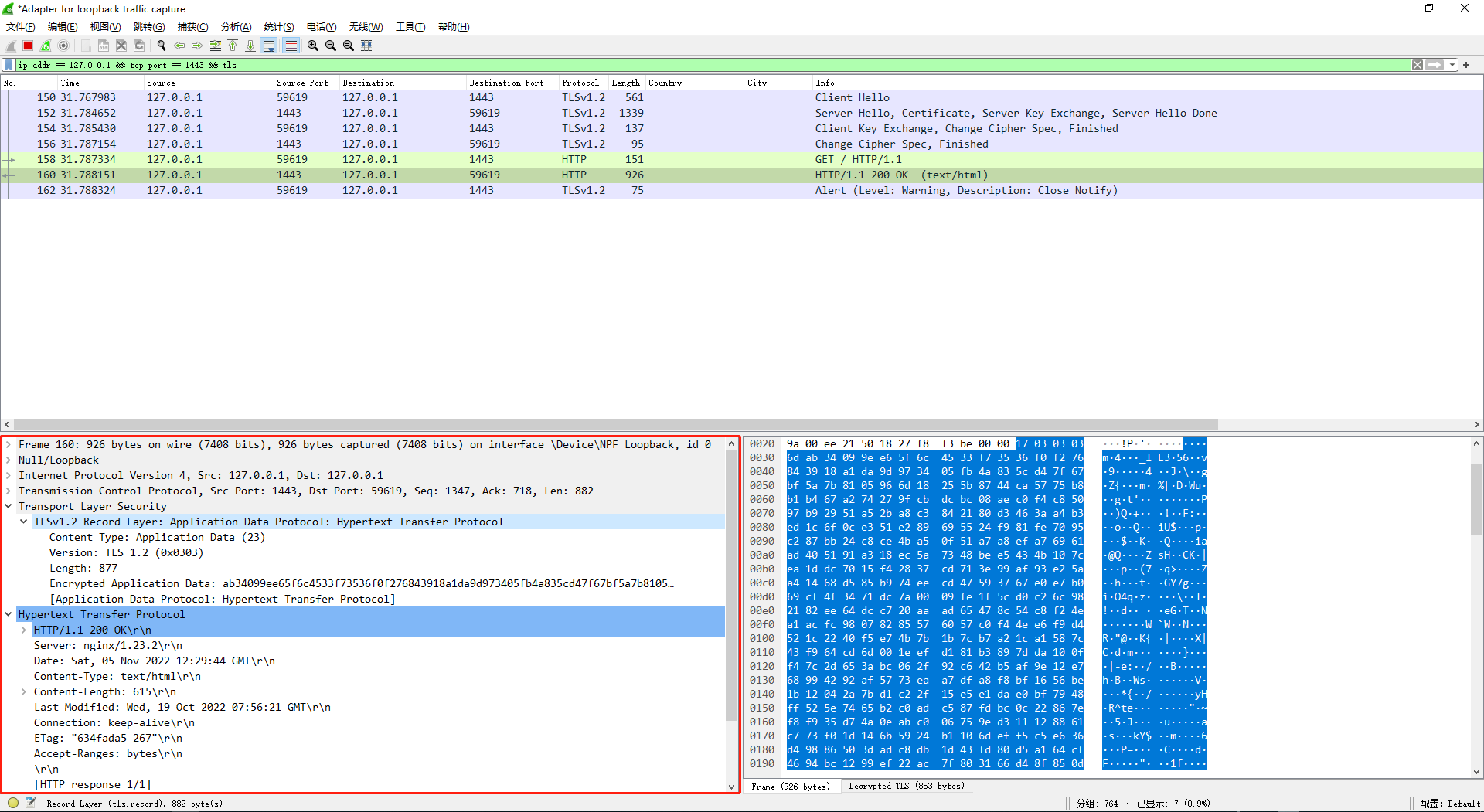
Task: Open the 帮助(H) menu
Action: (454, 27)
